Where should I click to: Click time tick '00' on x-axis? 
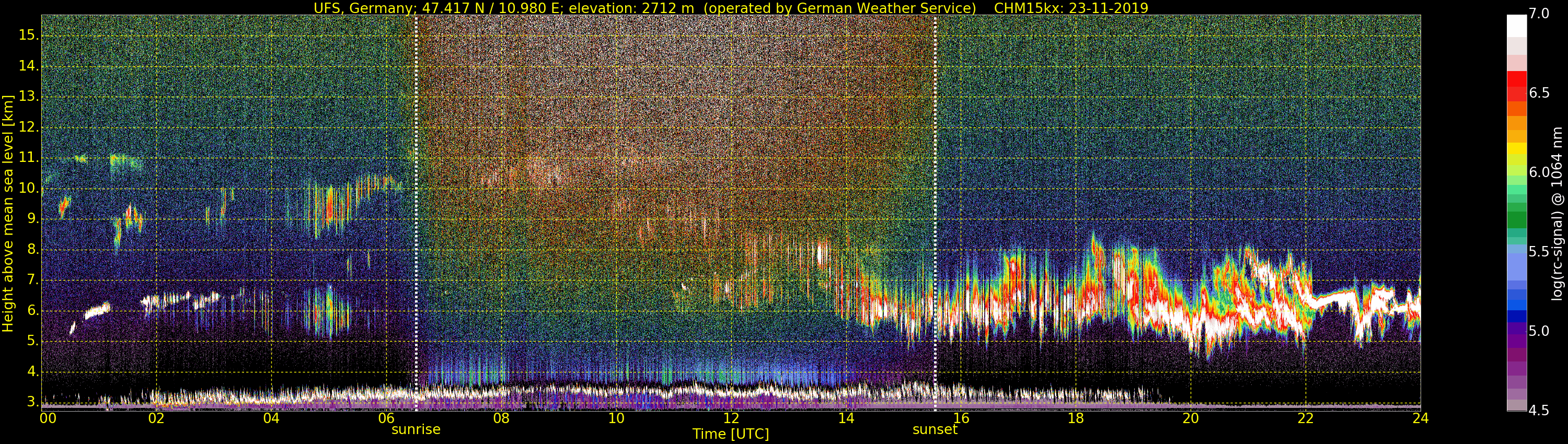(48, 418)
